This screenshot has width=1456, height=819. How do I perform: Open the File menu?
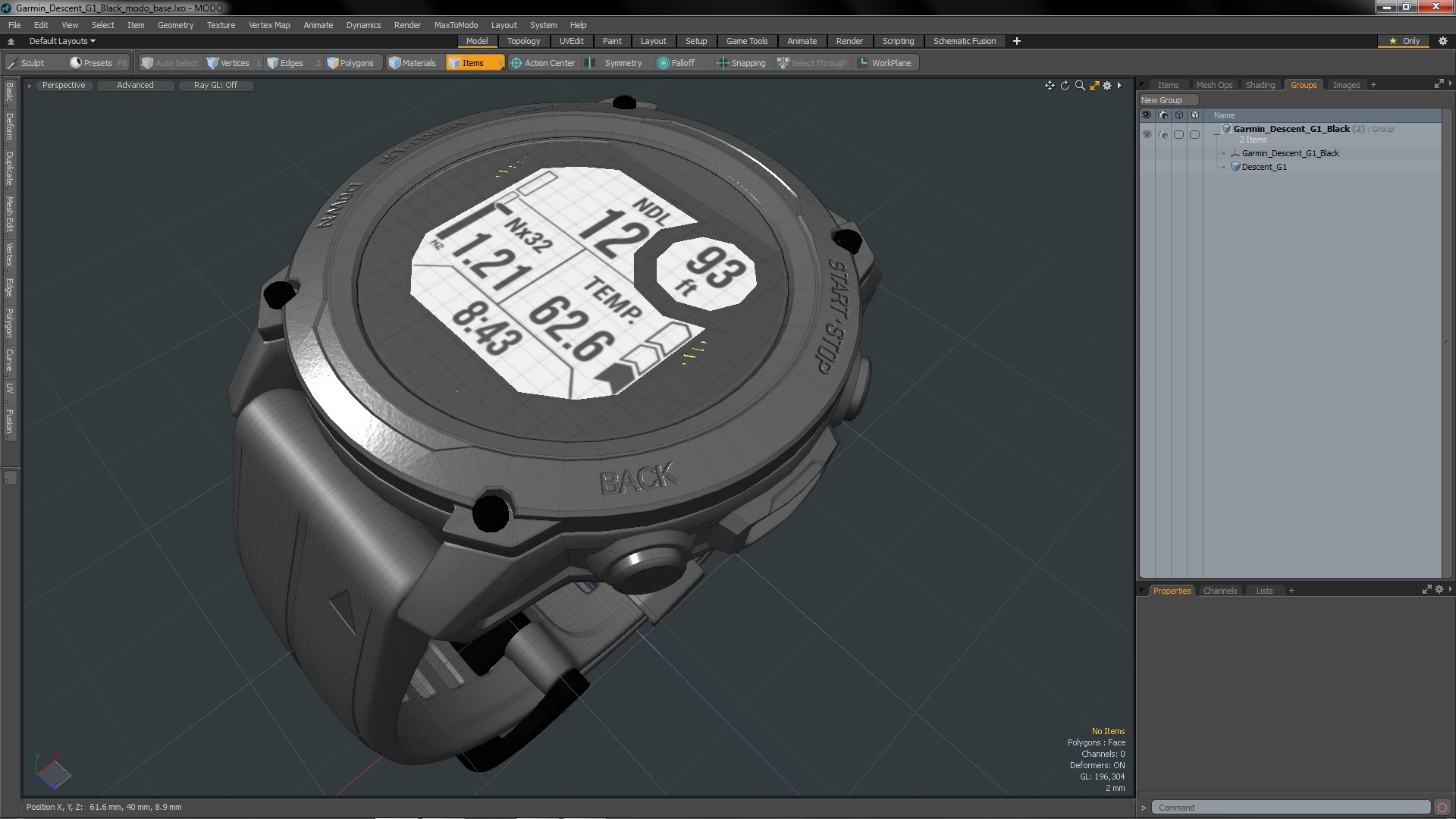pyautogui.click(x=14, y=25)
